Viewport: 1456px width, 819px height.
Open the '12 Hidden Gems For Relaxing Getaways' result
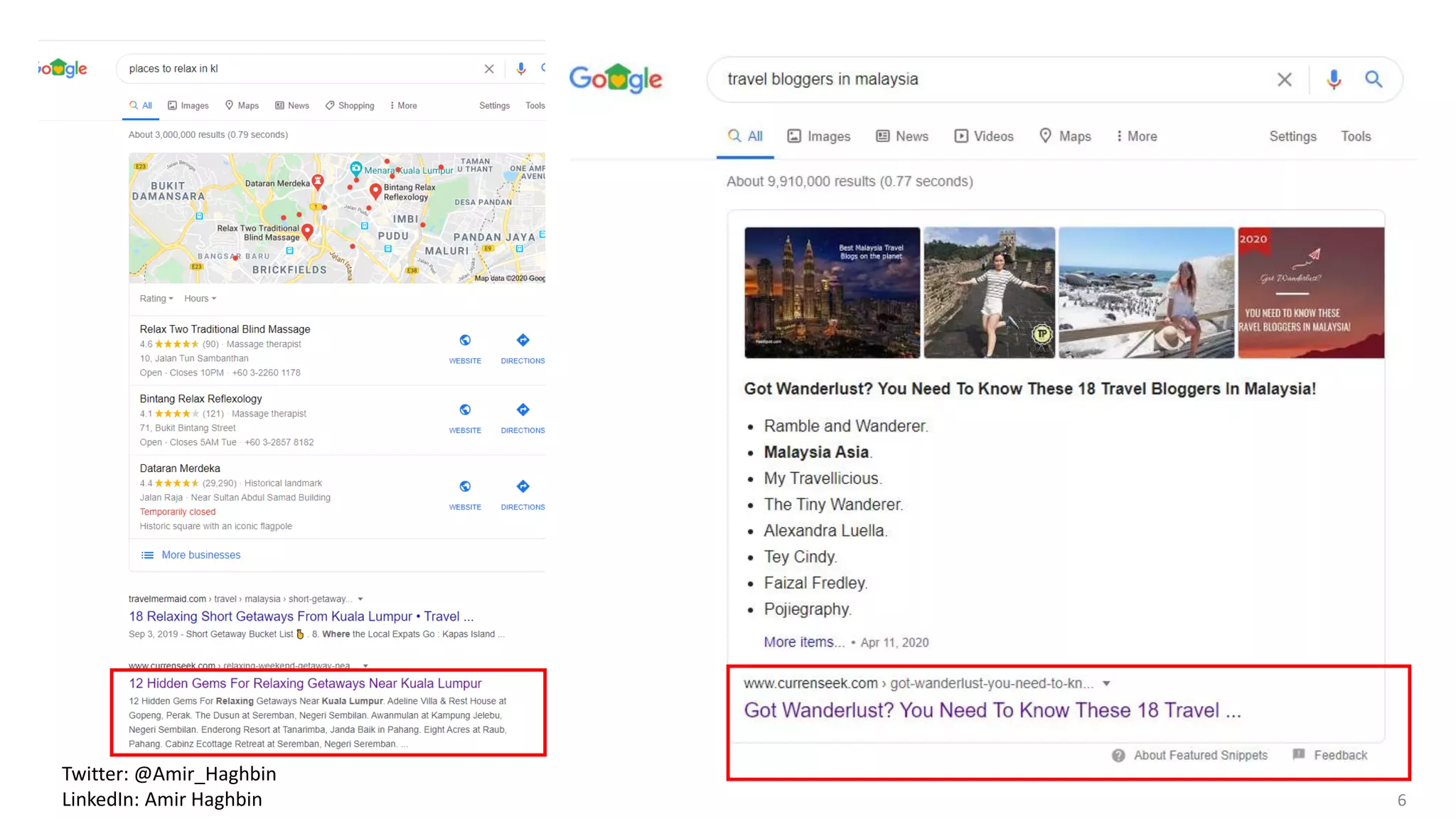(x=305, y=683)
